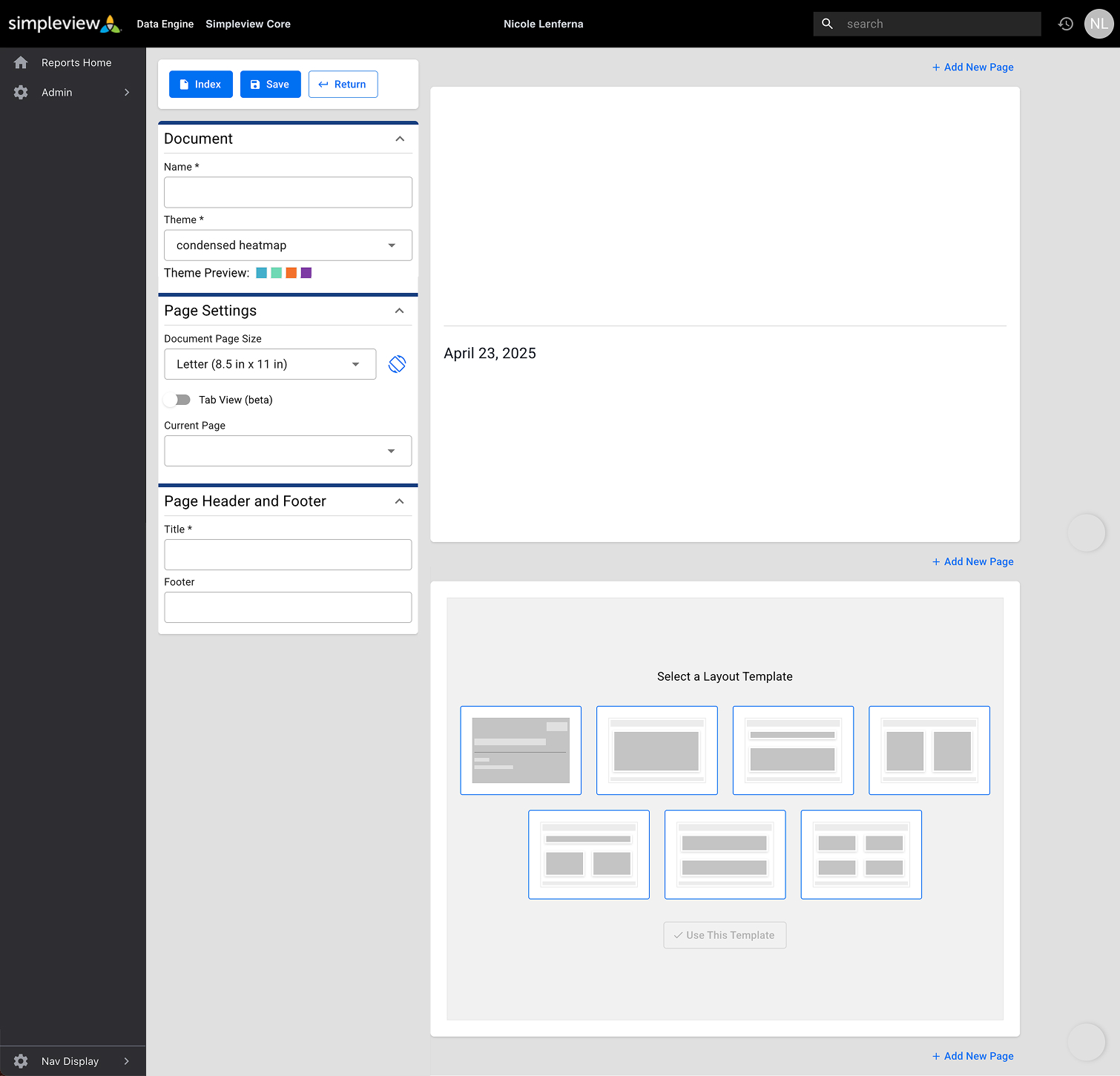The width and height of the screenshot is (1120, 1076).
Task: Click the document Name input field
Action: tap(288, 192)
